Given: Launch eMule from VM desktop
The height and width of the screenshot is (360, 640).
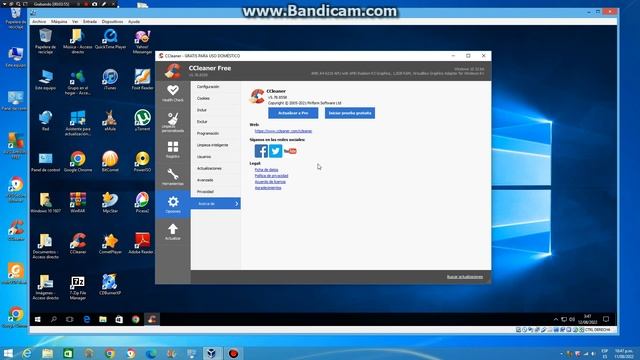Looking at the screenshot, I should coord(110,120).
